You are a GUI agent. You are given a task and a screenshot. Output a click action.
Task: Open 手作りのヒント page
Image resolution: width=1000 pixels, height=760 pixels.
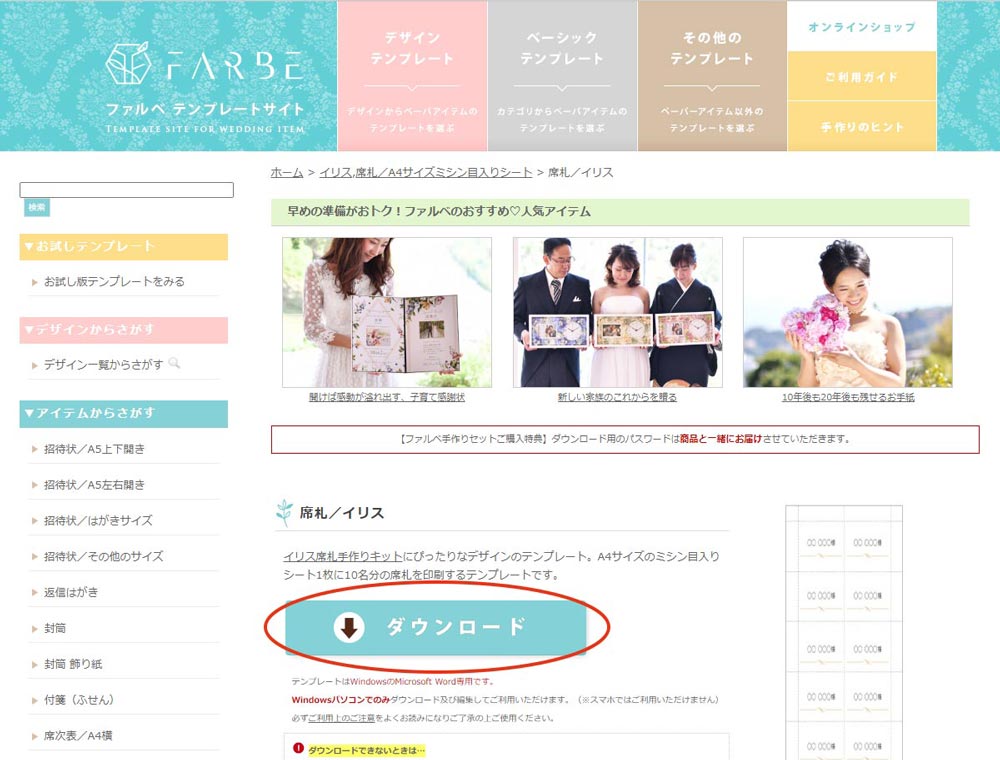click(x=861, y=127)
